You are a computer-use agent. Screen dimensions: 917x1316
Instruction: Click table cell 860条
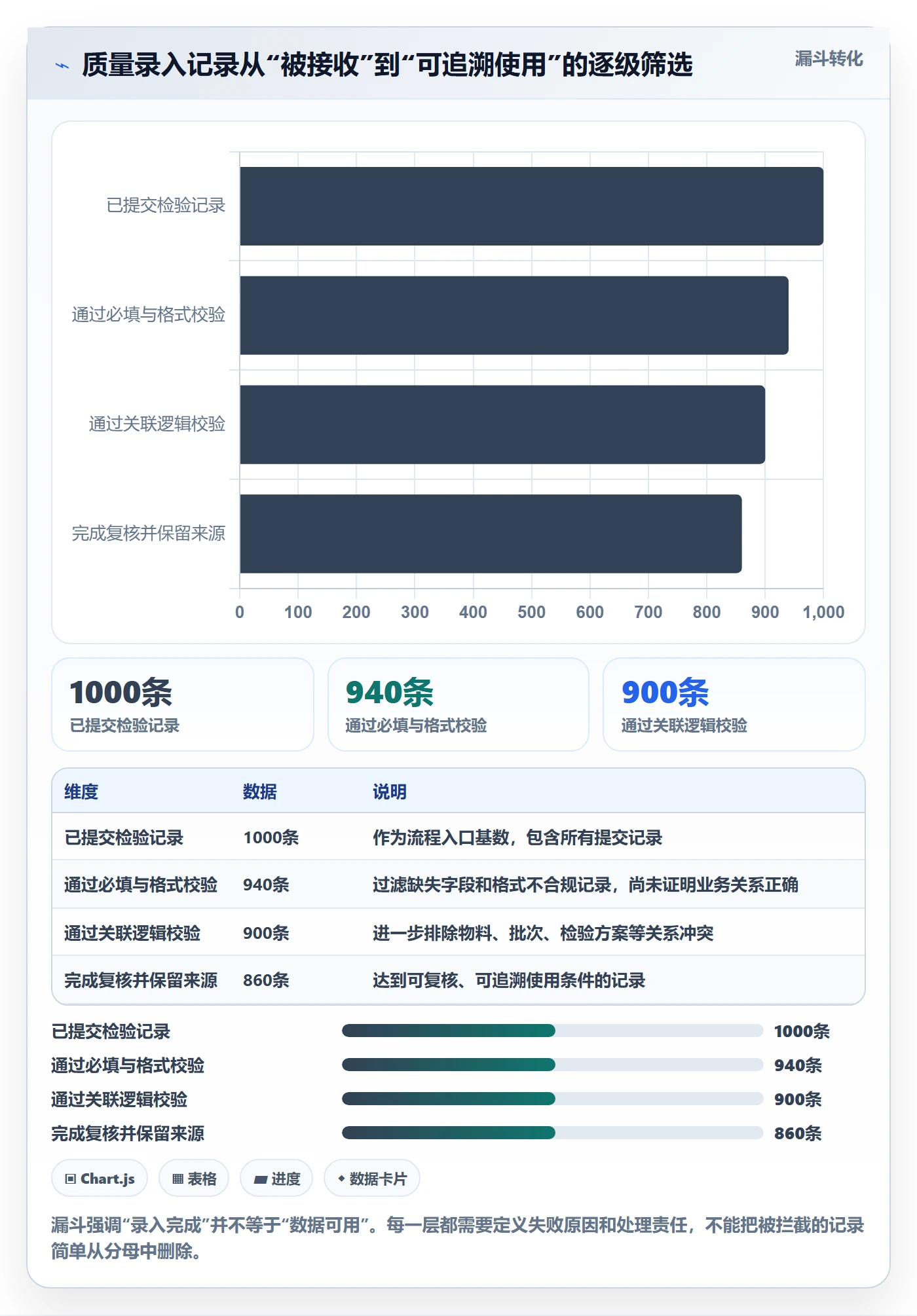click(x=266, y=980)
